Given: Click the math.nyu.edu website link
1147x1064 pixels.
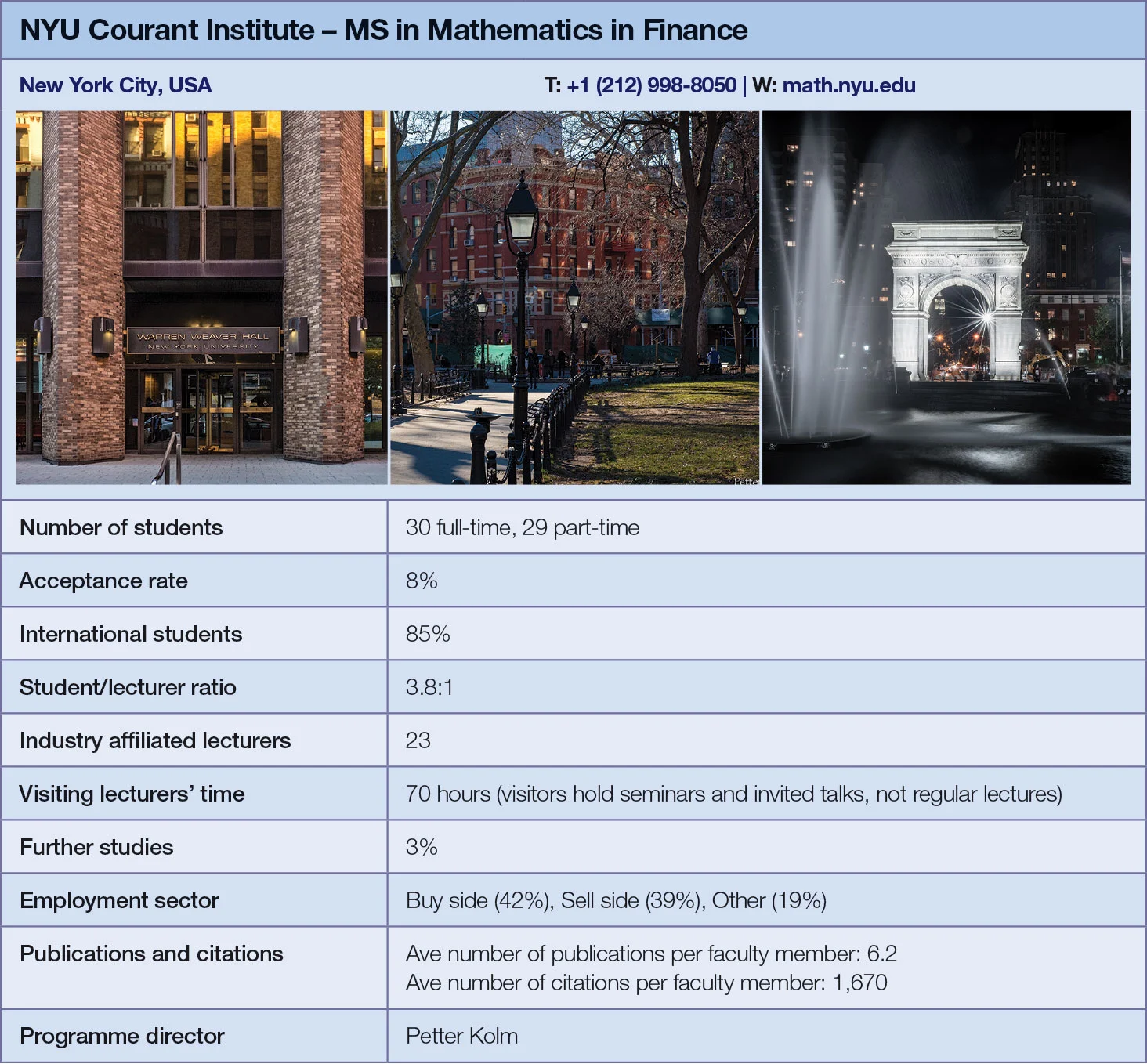Looking at the screenshot, I should tap(848, 85).
